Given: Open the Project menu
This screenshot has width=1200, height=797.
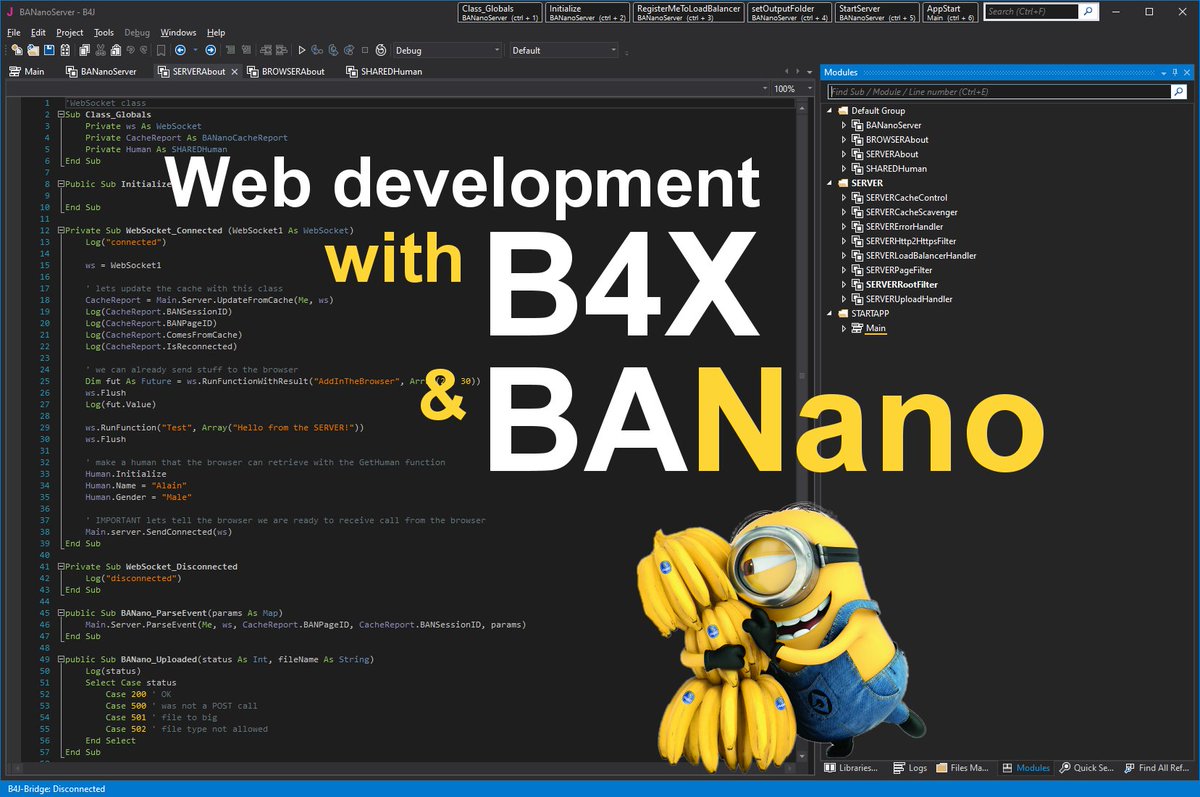Looking at the screenshot, I should pyautogui.click(x=70, y=32).
